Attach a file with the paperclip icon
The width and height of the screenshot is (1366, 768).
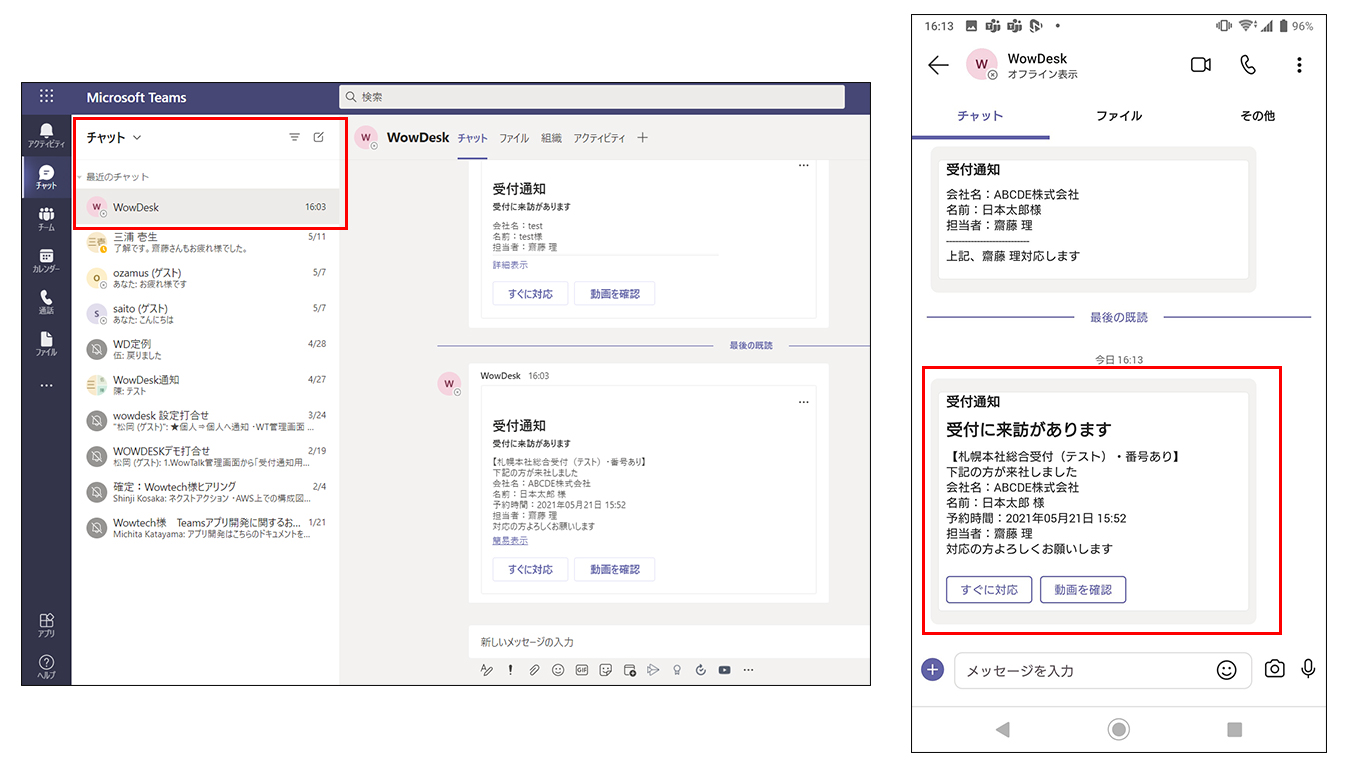(x=535, y=670)
